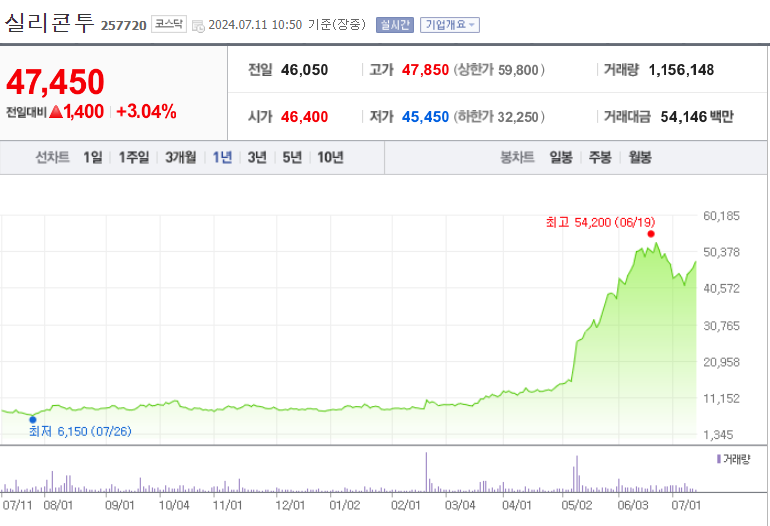This screenshot has height=526, width=770.
Task: Click the lower limit price 32,250
Action: point(518,117)
